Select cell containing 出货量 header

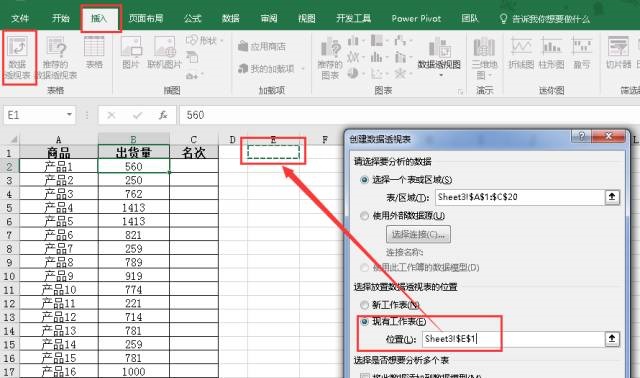pyautogui.click(x=133, y=152)
